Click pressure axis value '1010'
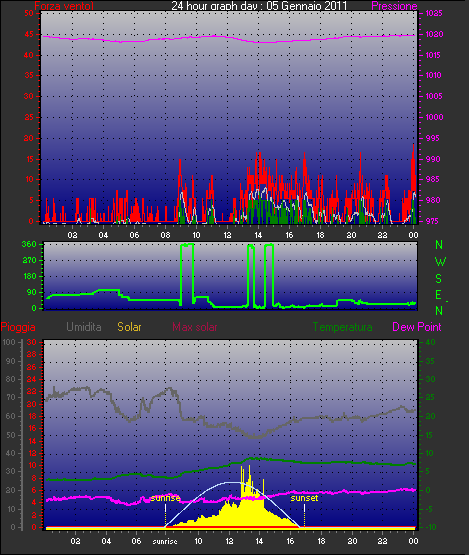Viewport: 469px width, 555px height. (433, 75)
